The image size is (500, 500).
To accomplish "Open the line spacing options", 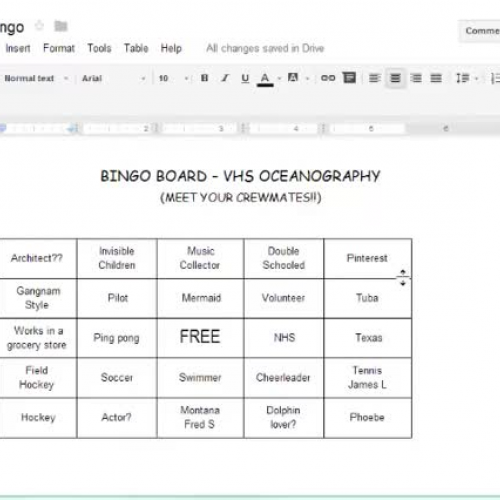I will click(x=464, y=78).
